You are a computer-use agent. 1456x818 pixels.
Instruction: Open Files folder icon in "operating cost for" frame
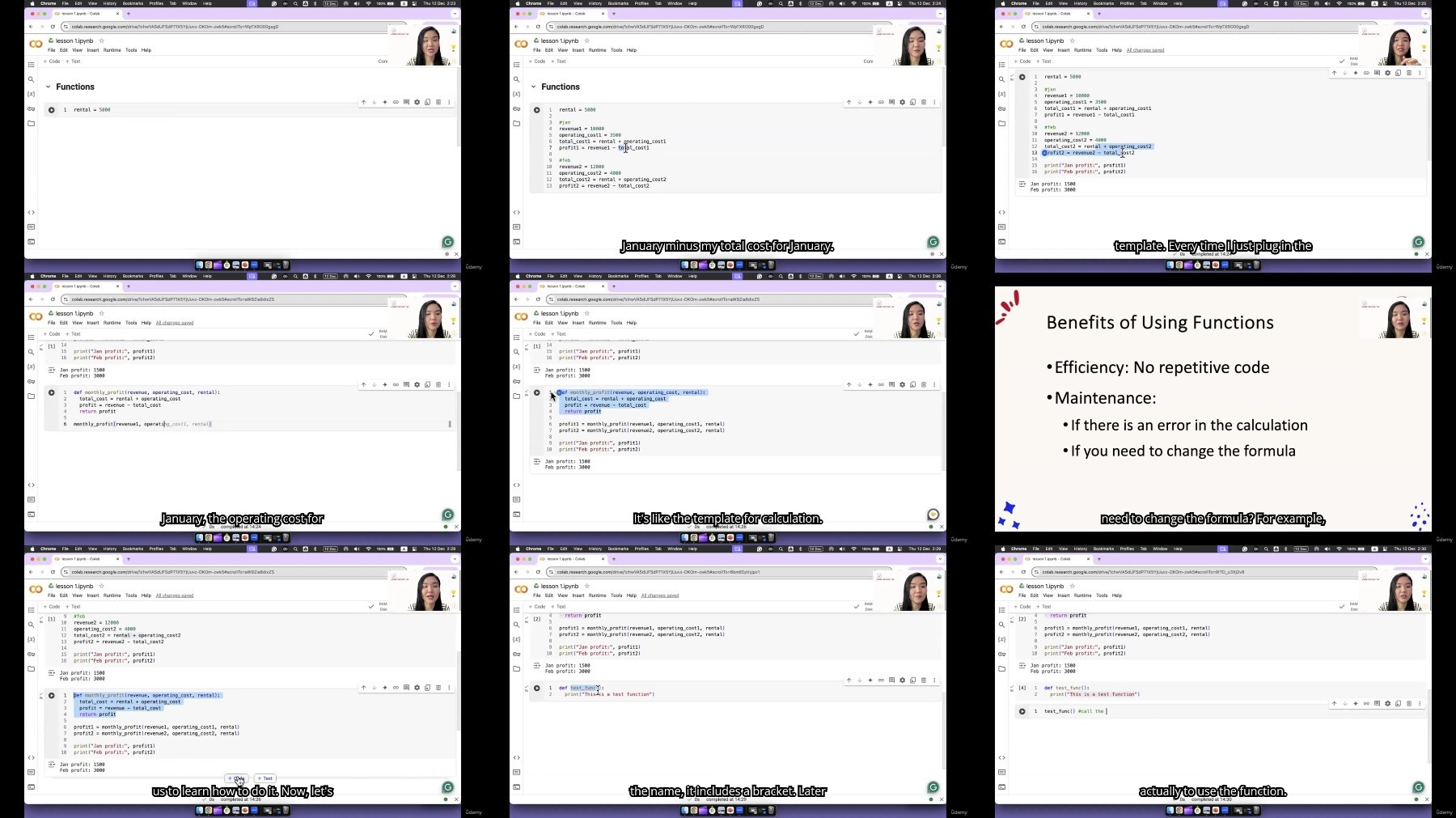click(x=31, y=396)
